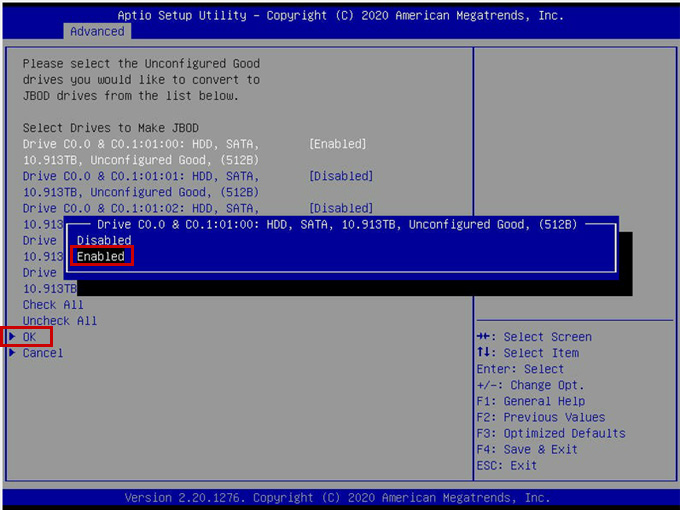Choose Enabled in the drive popup
This screenshot has height=510, width=680.
(x=101, y=256)
